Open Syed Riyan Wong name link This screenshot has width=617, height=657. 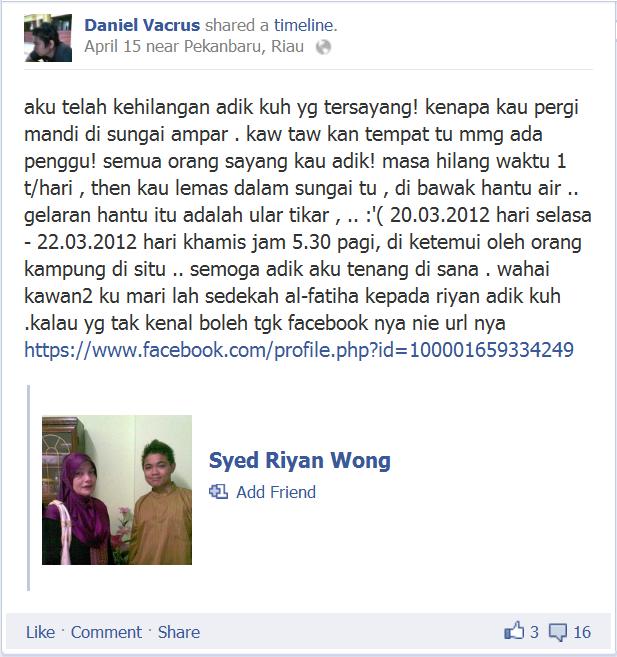coord(299,460)
